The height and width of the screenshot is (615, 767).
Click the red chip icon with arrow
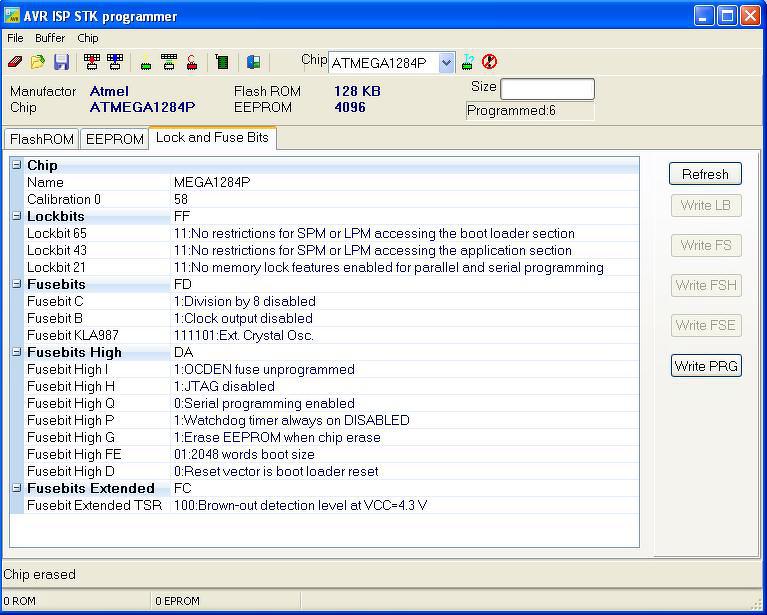(192, 62)
